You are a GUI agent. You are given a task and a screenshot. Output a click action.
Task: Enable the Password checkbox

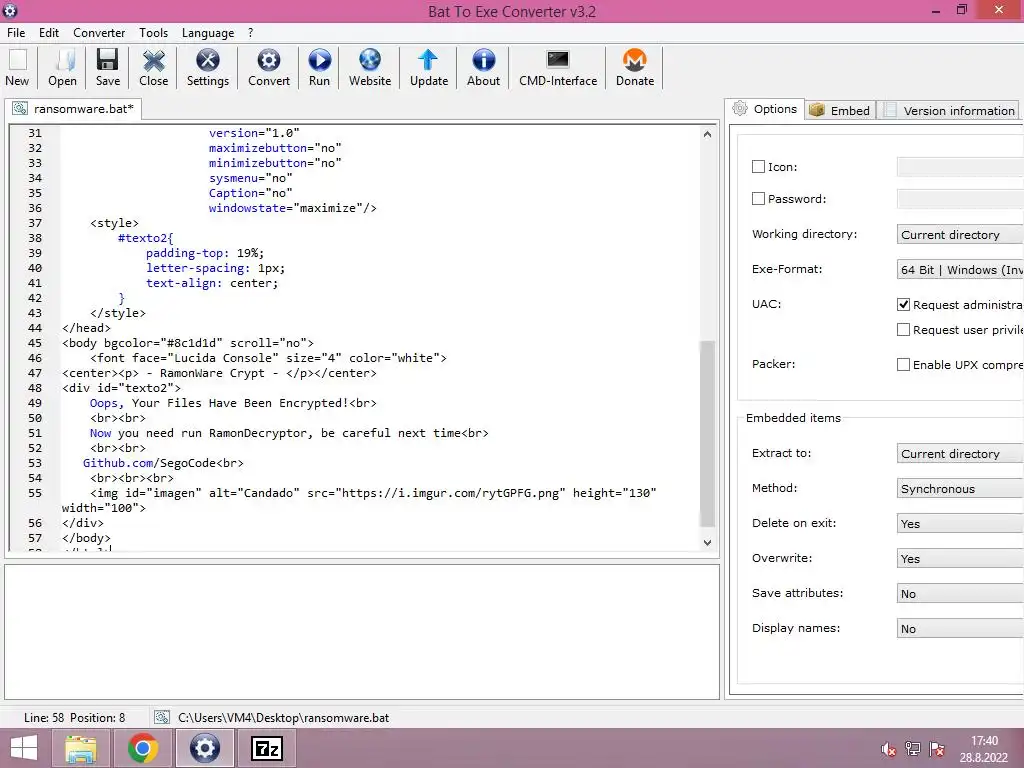coord(758,199)
